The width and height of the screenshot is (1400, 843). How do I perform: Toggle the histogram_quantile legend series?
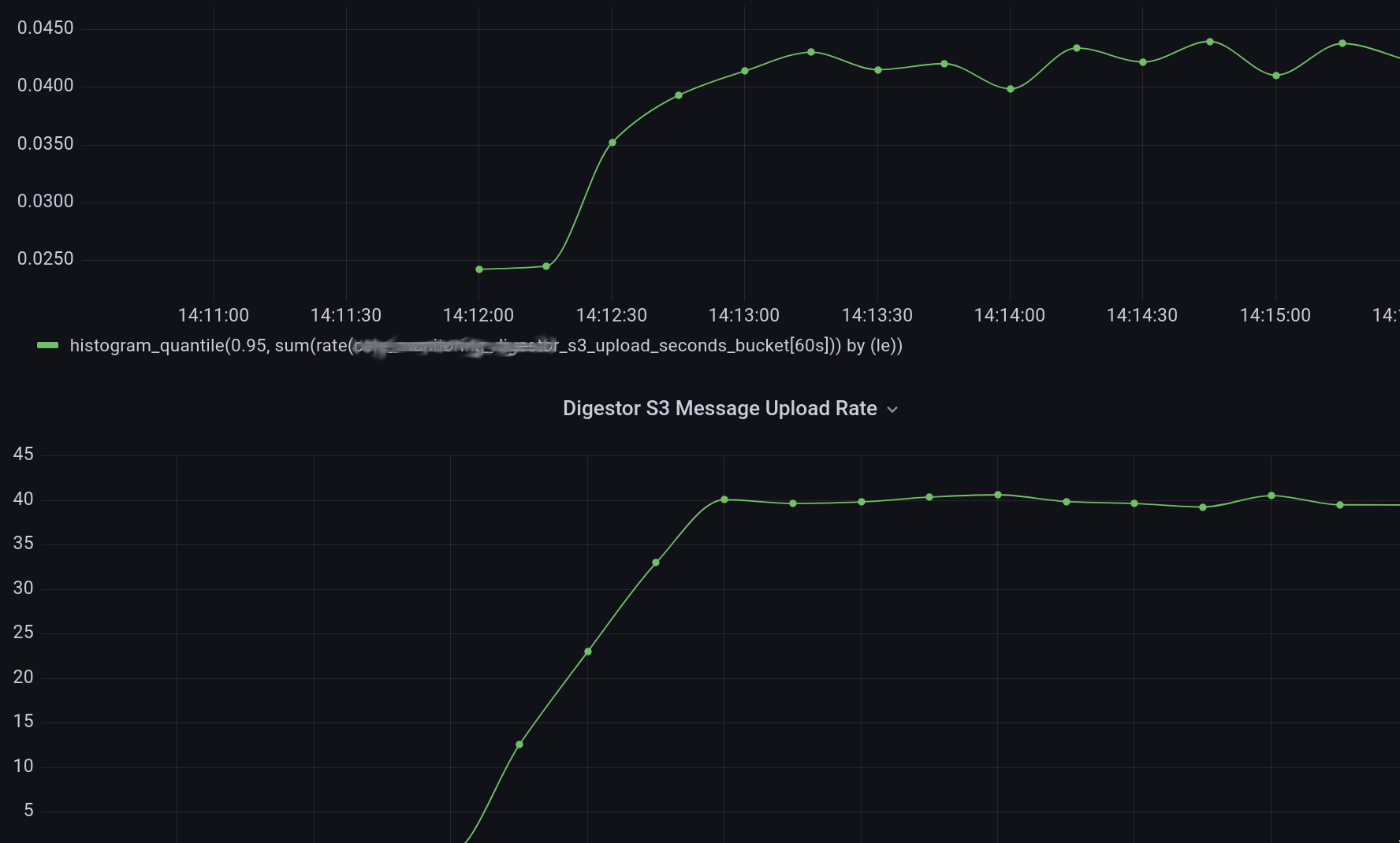486,345
